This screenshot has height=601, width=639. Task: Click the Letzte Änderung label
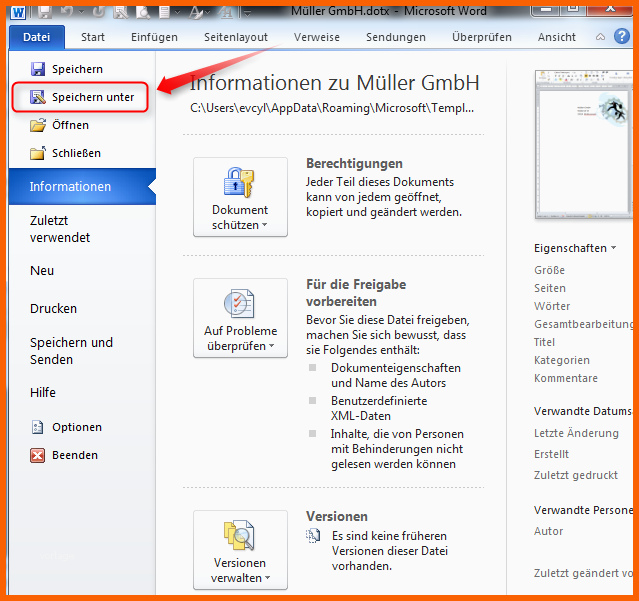click(576, 433)
